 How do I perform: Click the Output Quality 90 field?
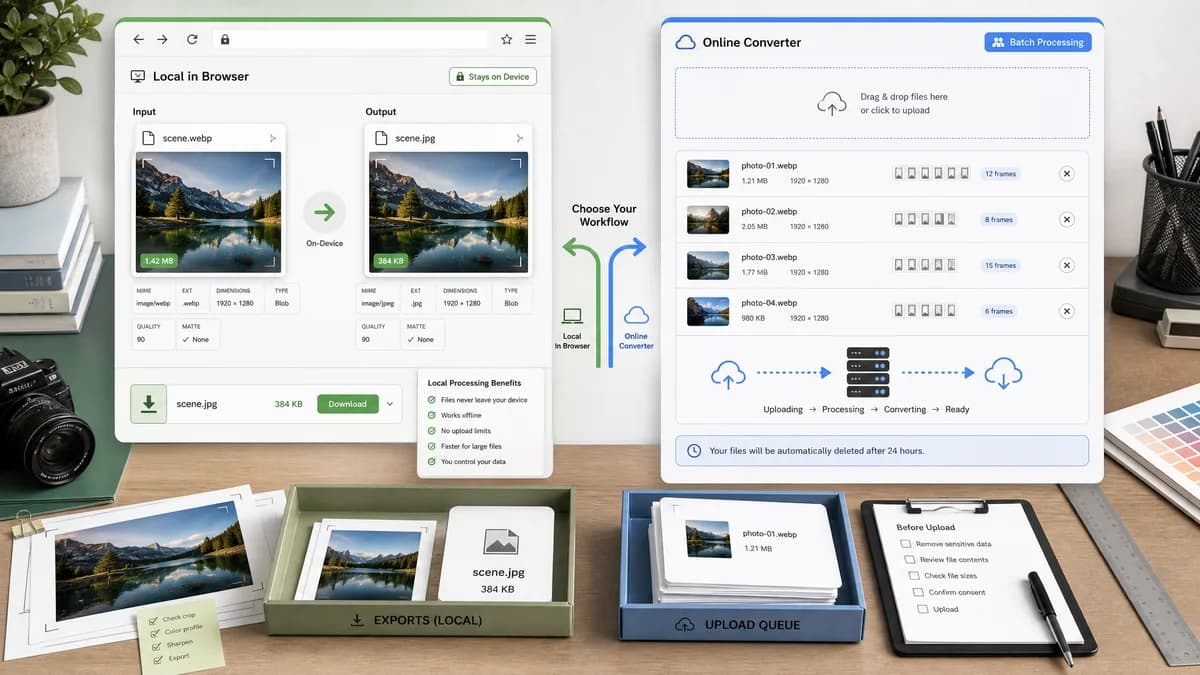point(376,334)
